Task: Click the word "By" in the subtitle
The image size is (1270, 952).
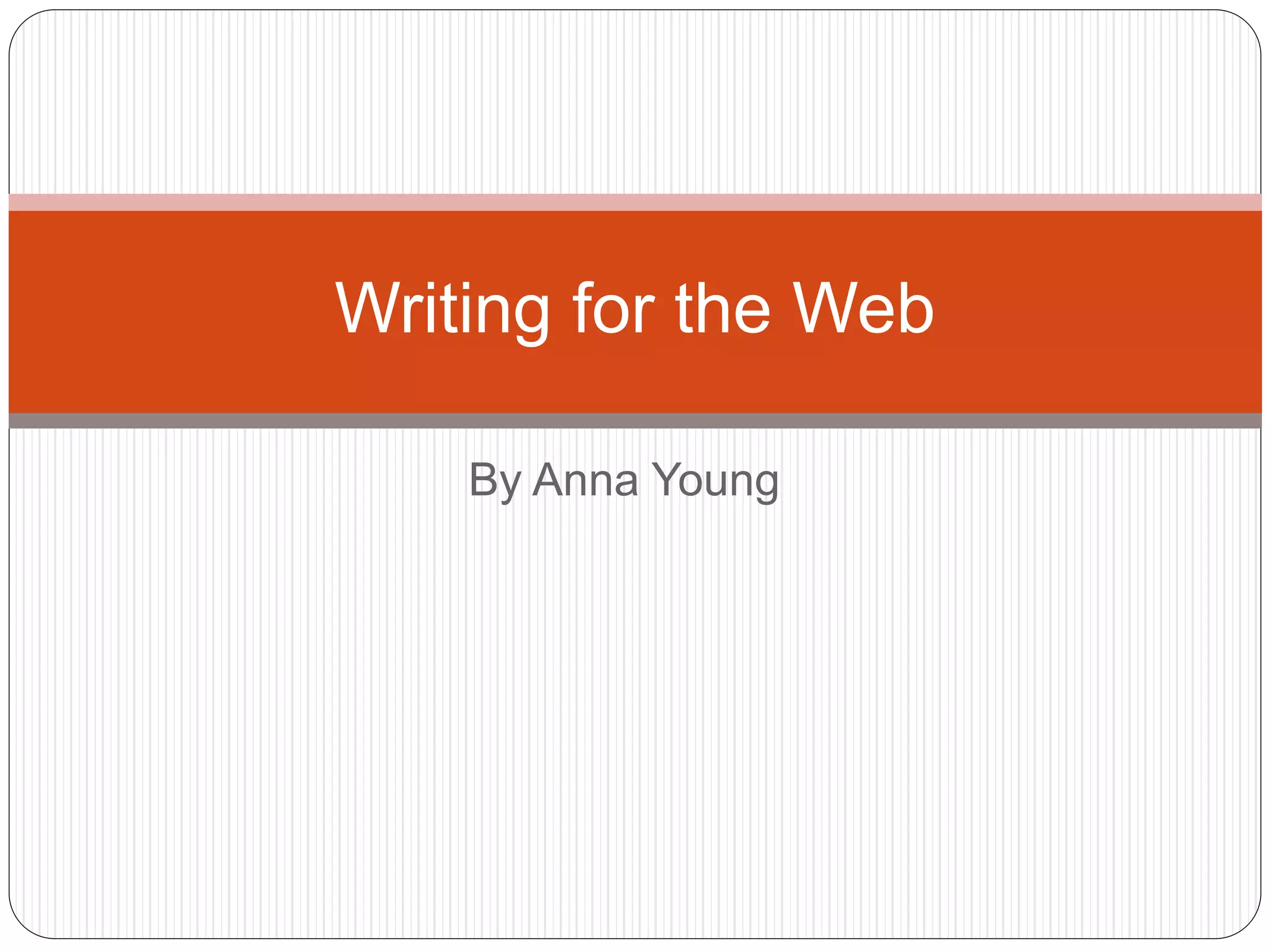Action: click(x=495, y=480)
